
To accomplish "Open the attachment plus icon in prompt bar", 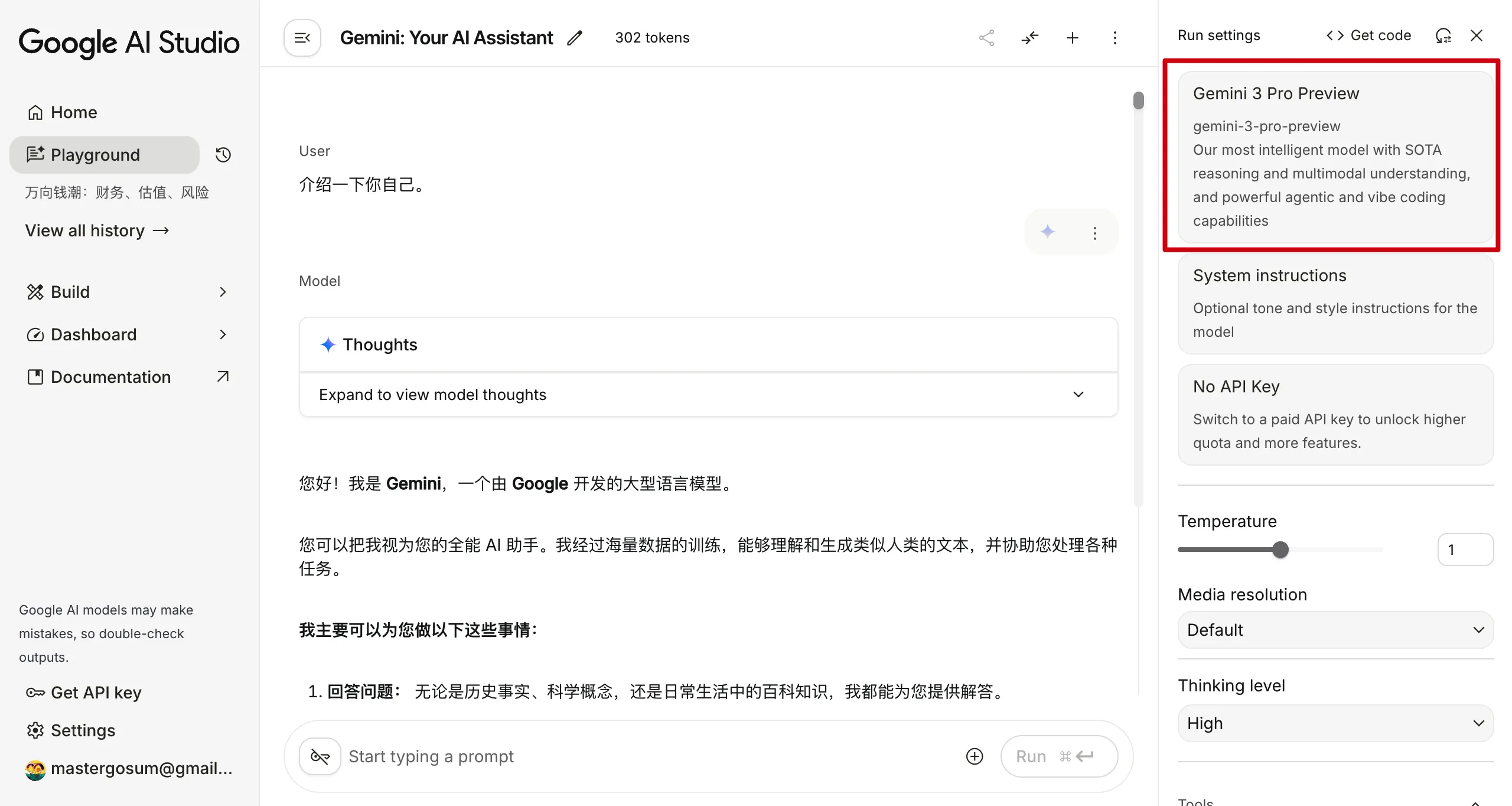I will [974, 756].
